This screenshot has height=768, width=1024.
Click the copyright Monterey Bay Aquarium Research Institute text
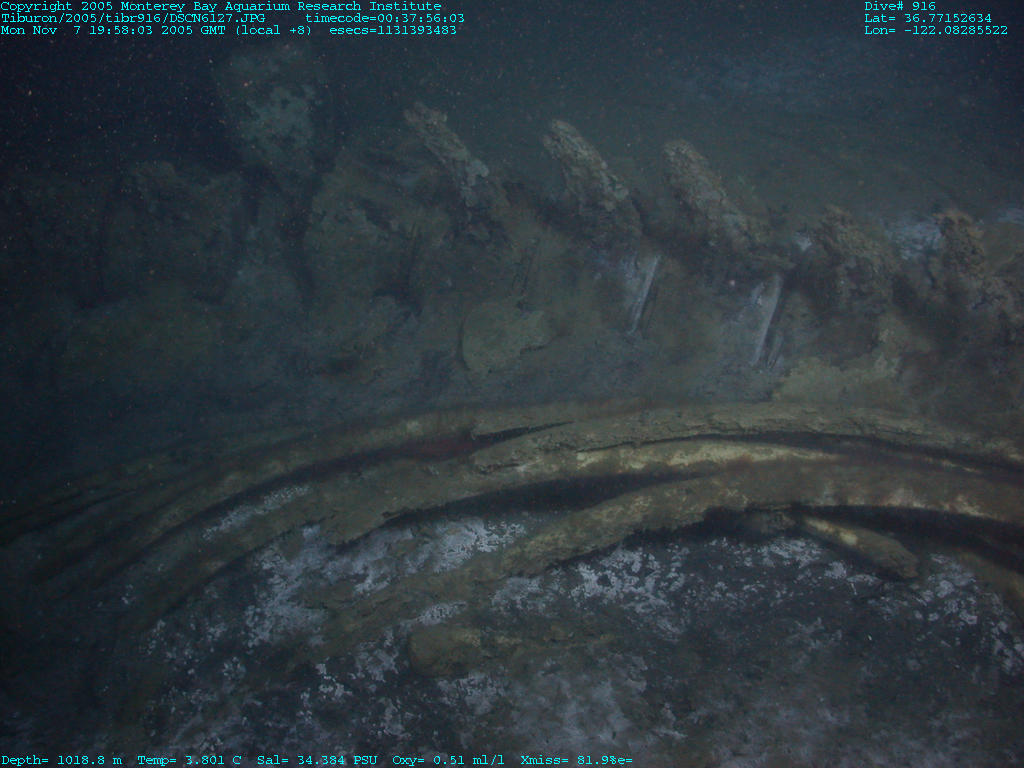coord(221,6)
